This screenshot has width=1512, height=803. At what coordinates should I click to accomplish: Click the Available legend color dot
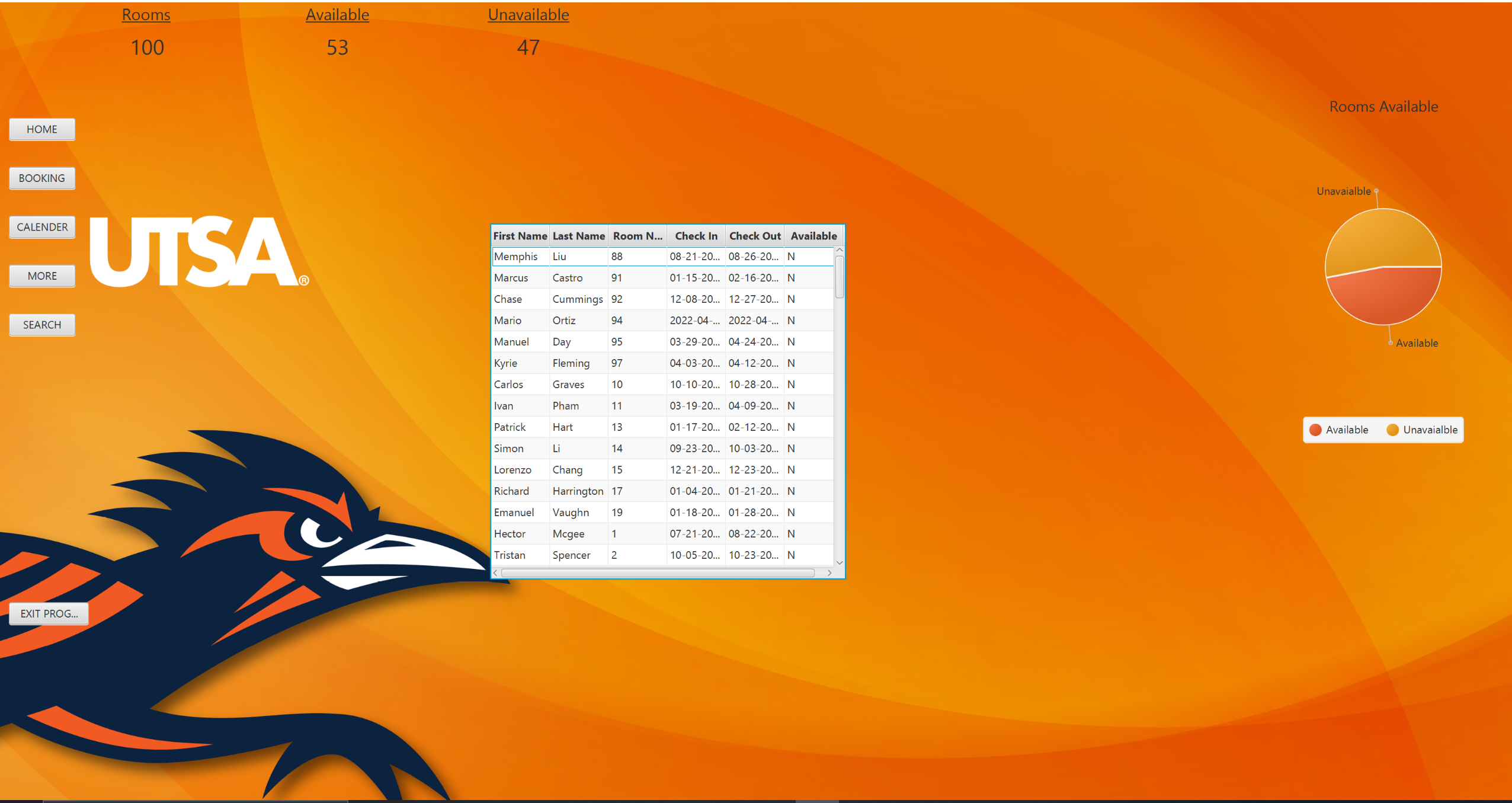tap(1315, 430)
